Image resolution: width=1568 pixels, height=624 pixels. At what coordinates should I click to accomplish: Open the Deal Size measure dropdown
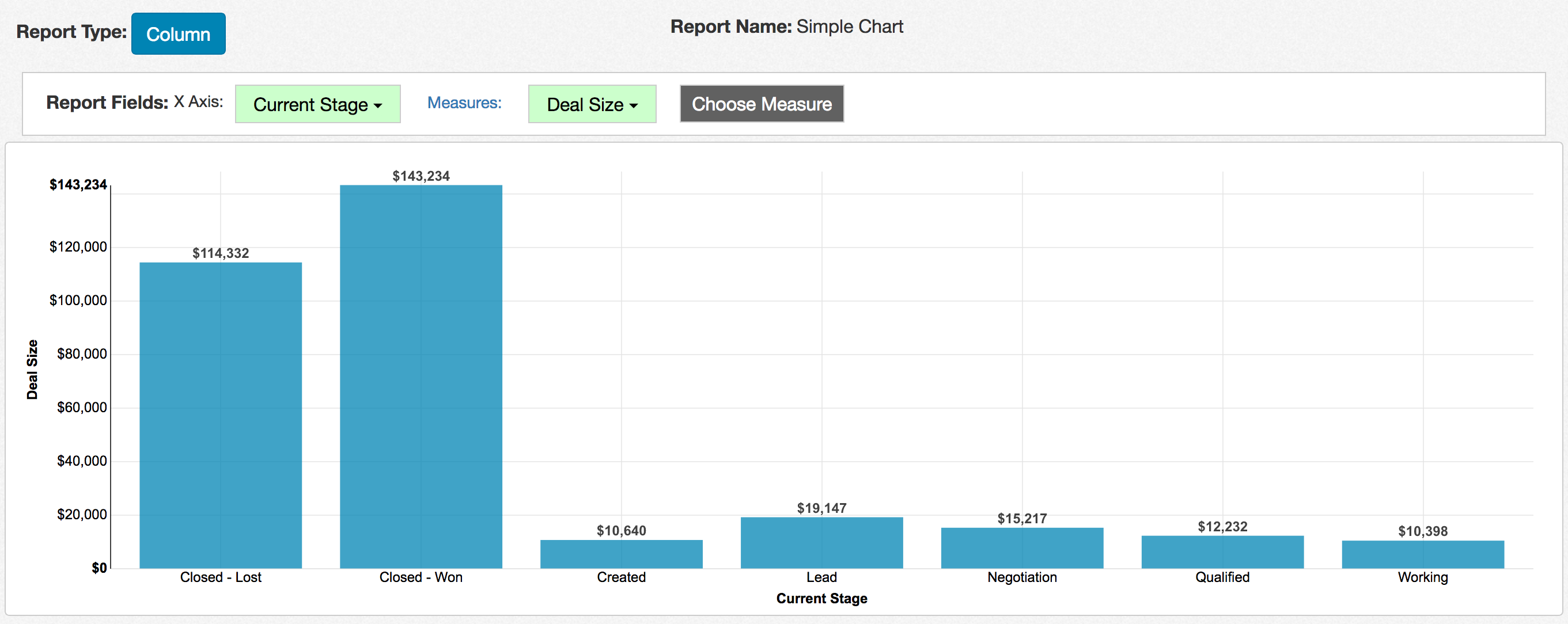pos(591,104)
